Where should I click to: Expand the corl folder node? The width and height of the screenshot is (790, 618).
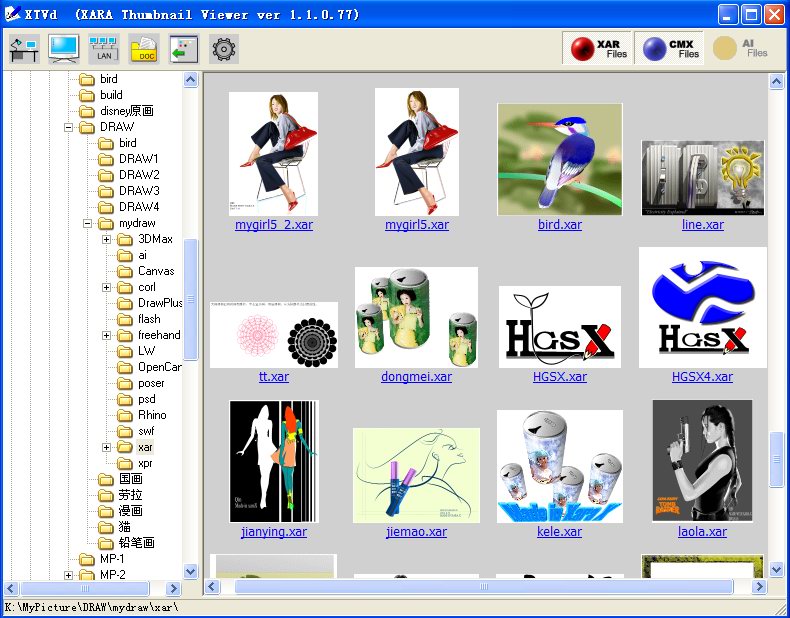pyautogui.click(x=106, y=288)
